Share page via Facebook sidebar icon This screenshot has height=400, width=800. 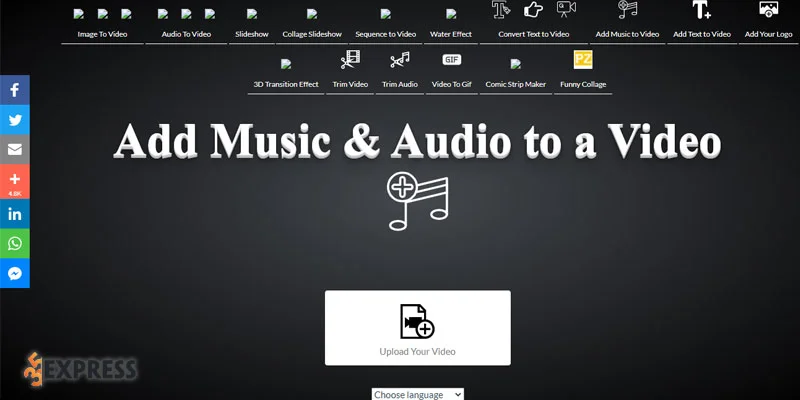[x=15, y=90]
